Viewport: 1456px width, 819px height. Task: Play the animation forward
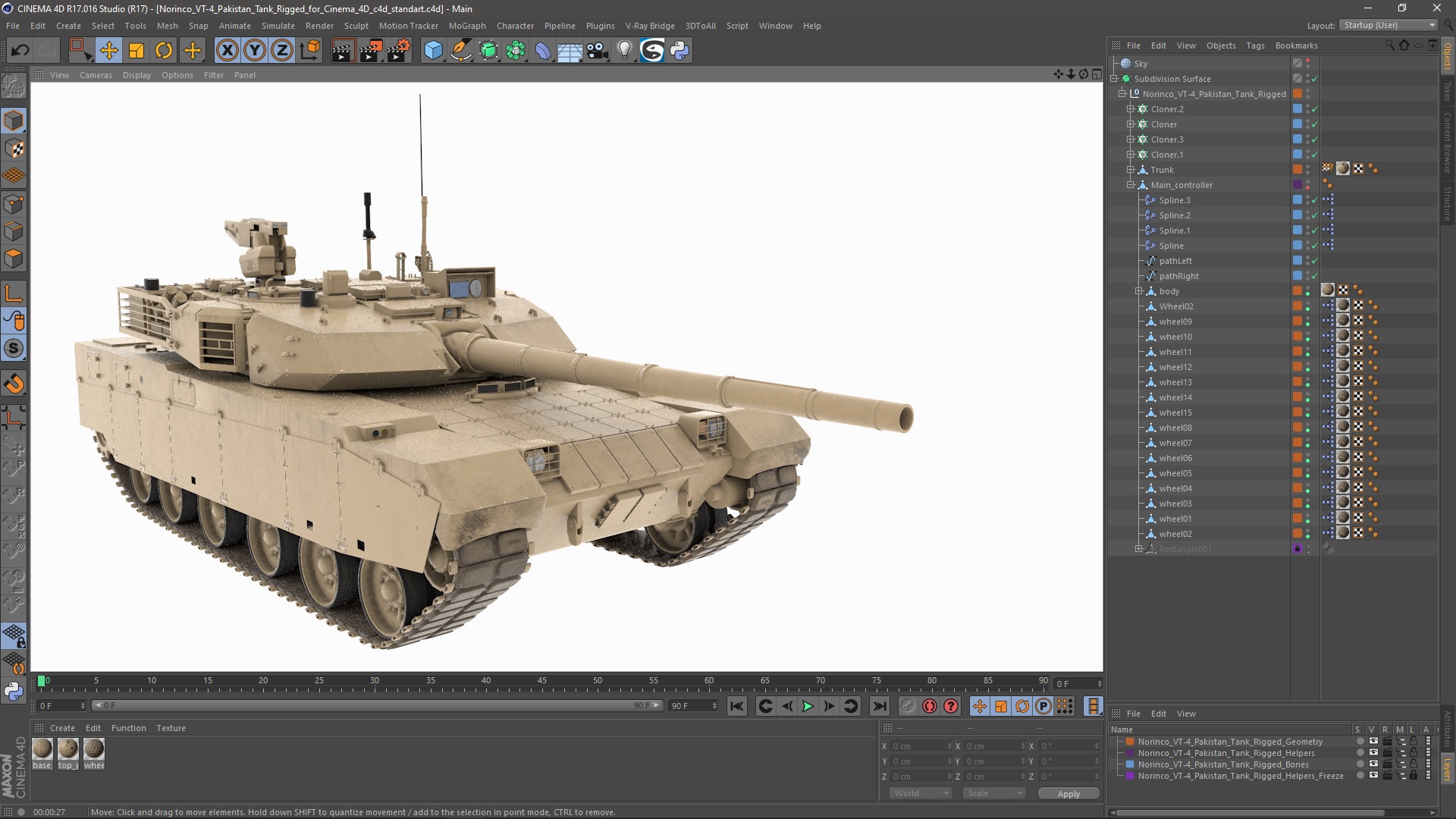click(808, 706)
